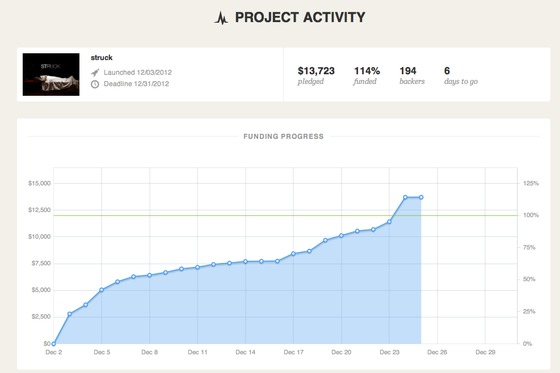This screenshot has width=560, height=373.
Task: Click the 194 backers figure
Action: pyautogui.click(x=408, y=71)
